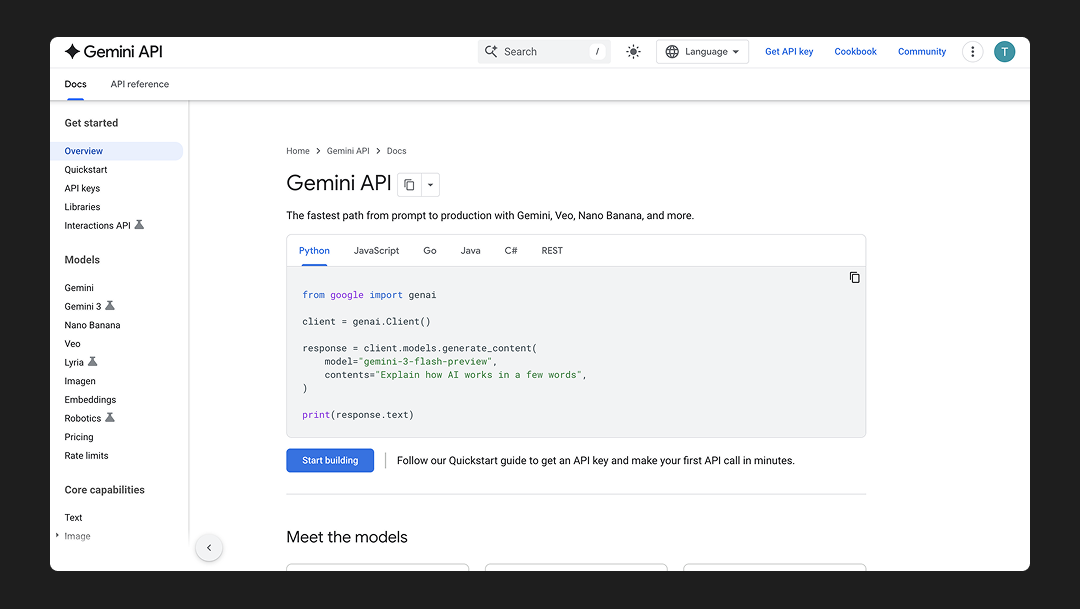Open Interactions API in the sidebar
The image size is (1080, 609).
pos(97,225)
